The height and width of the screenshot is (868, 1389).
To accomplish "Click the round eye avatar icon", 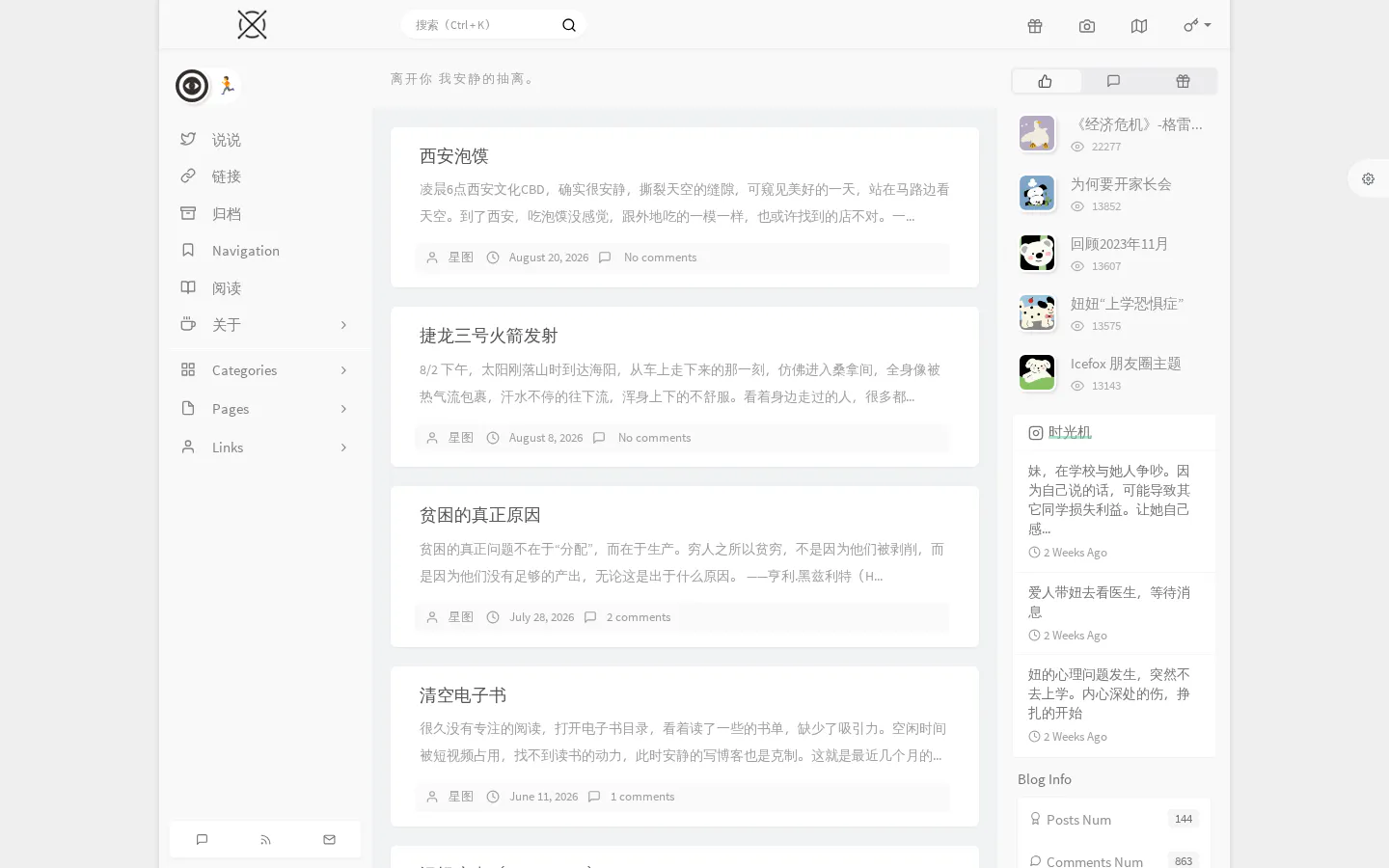I will [192, 86].
